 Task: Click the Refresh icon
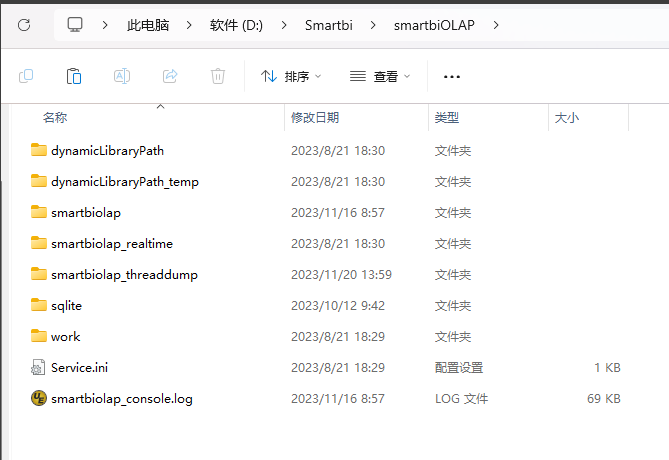tap(24, 25)
